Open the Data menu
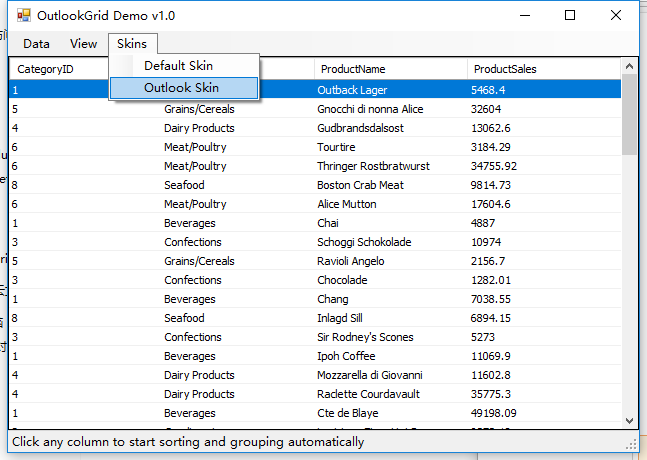The image size is (647, 460). click(x=36, y=44)
